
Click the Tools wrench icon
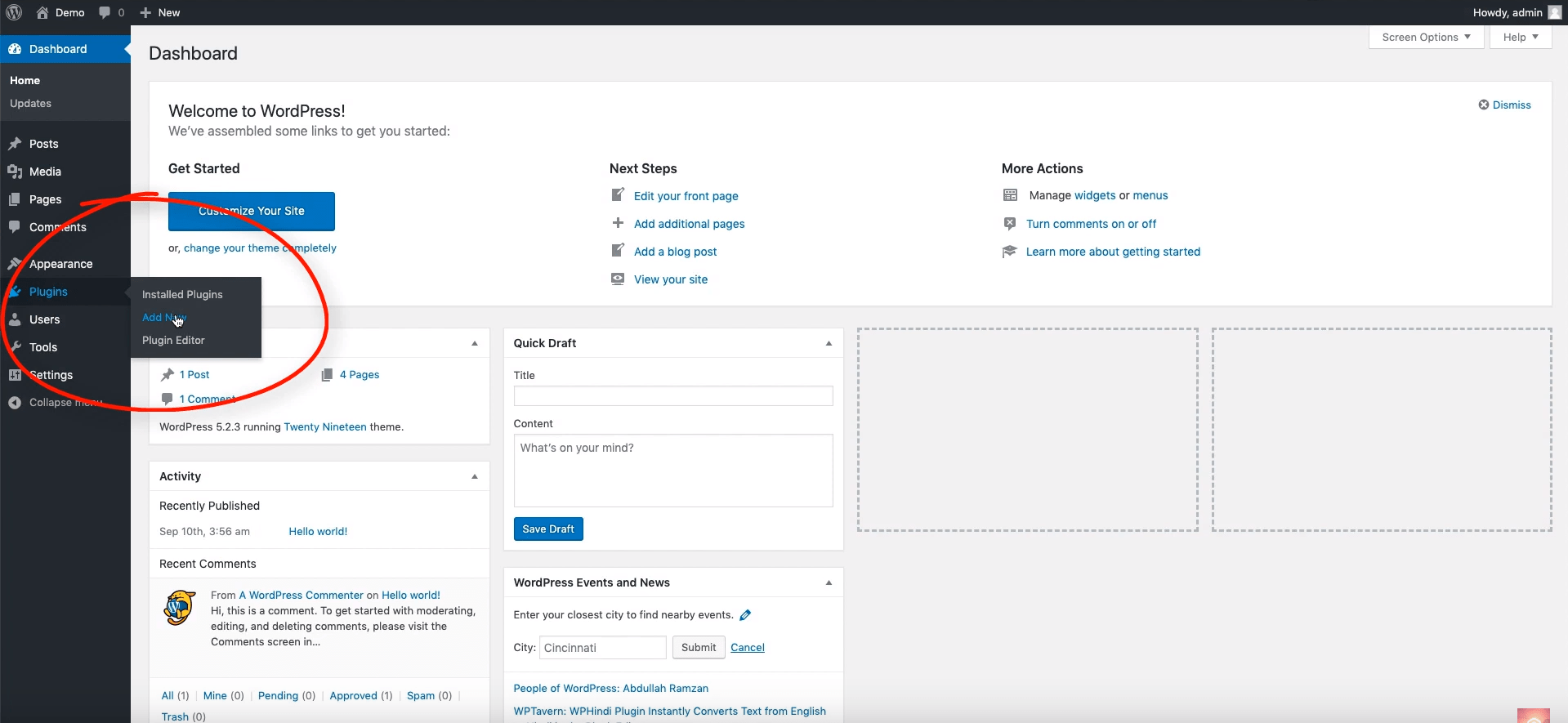point(15,347)
